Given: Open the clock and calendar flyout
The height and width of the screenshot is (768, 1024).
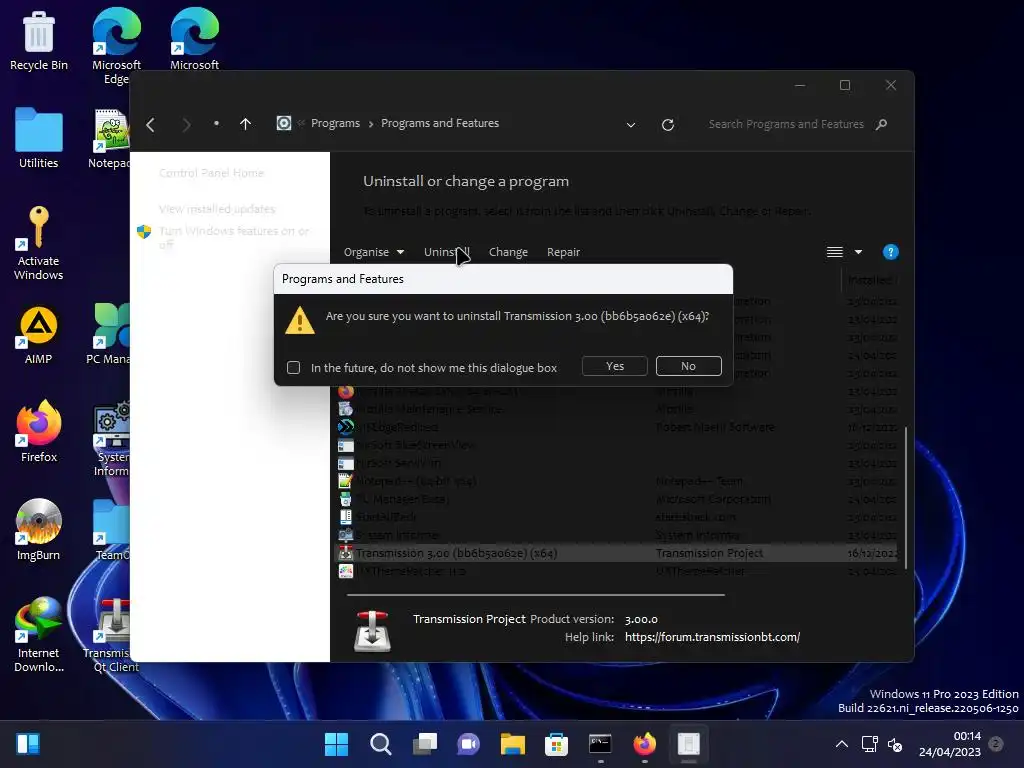Looking at the screenshot, I should (x=950, y=744).
